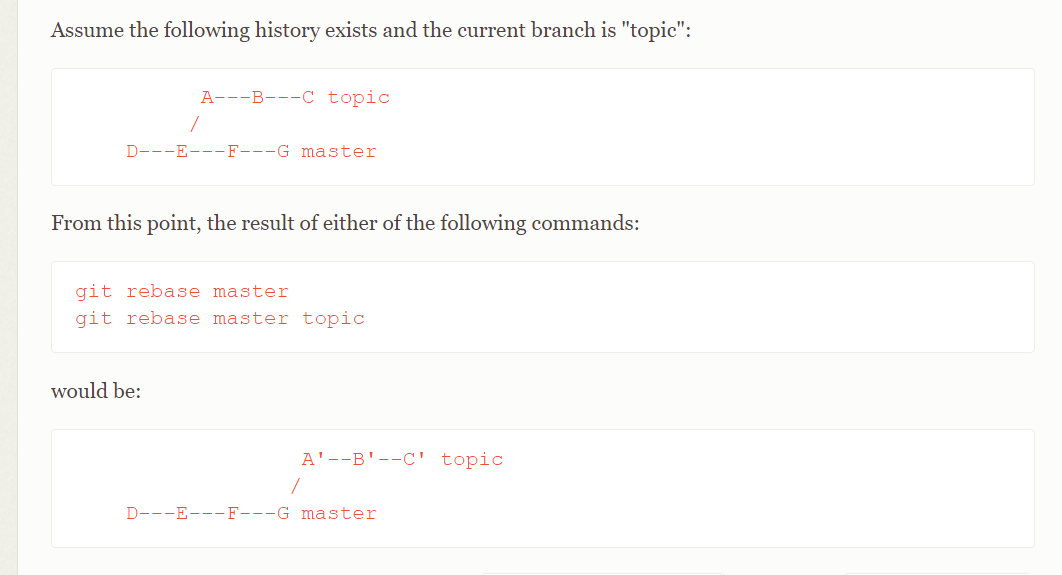1062x575 pixels.
Task: Click commit G in the original history diagram
Action: 283,152
